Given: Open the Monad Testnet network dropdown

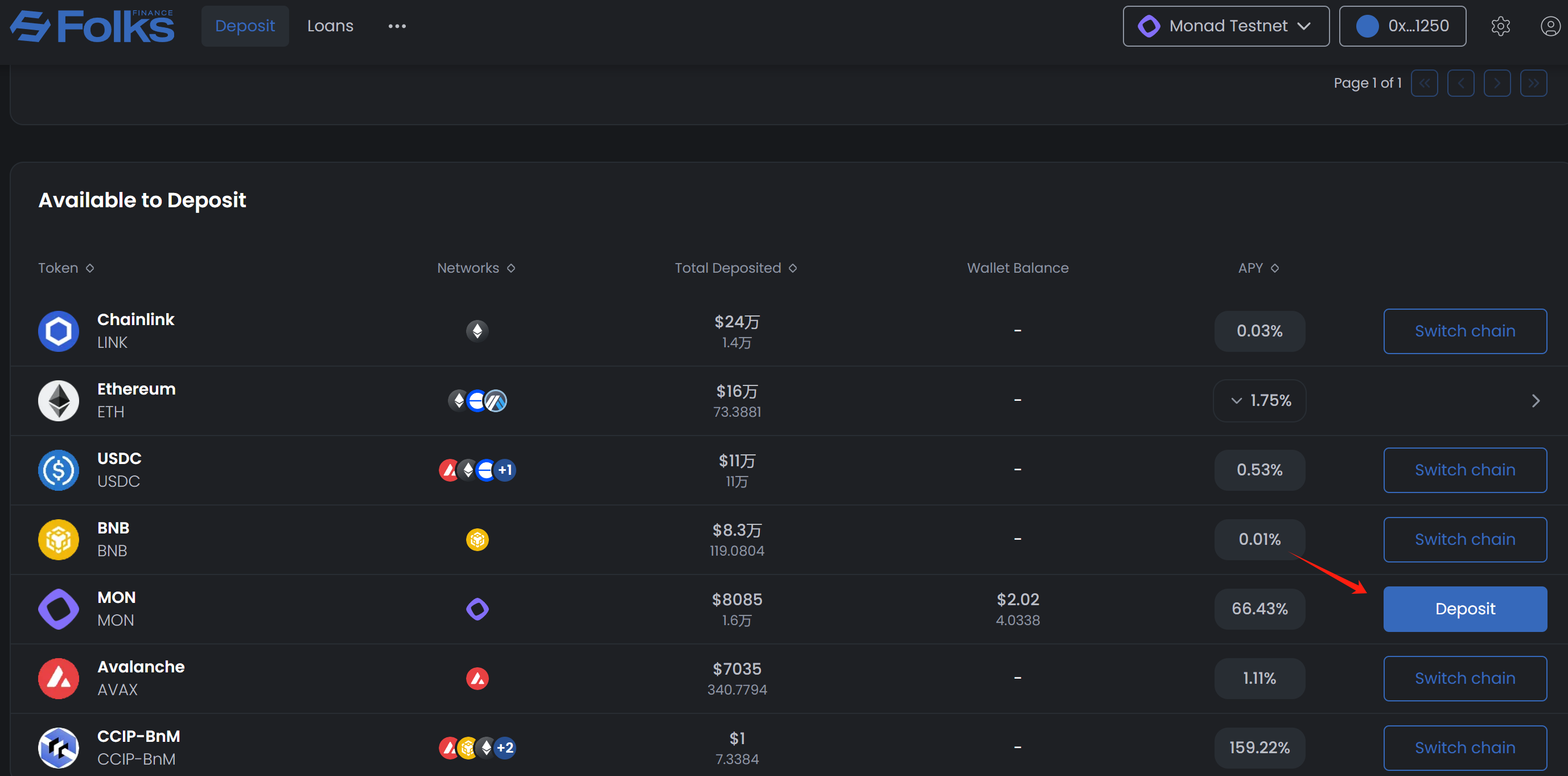Looking at the screenshot, I should tap(1225, 26).
